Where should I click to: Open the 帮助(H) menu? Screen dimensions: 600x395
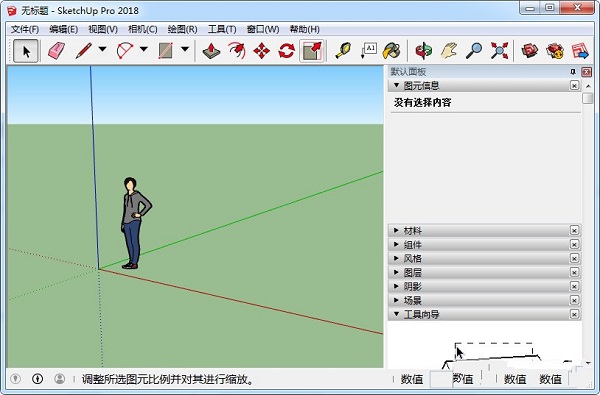coord(305,29)
